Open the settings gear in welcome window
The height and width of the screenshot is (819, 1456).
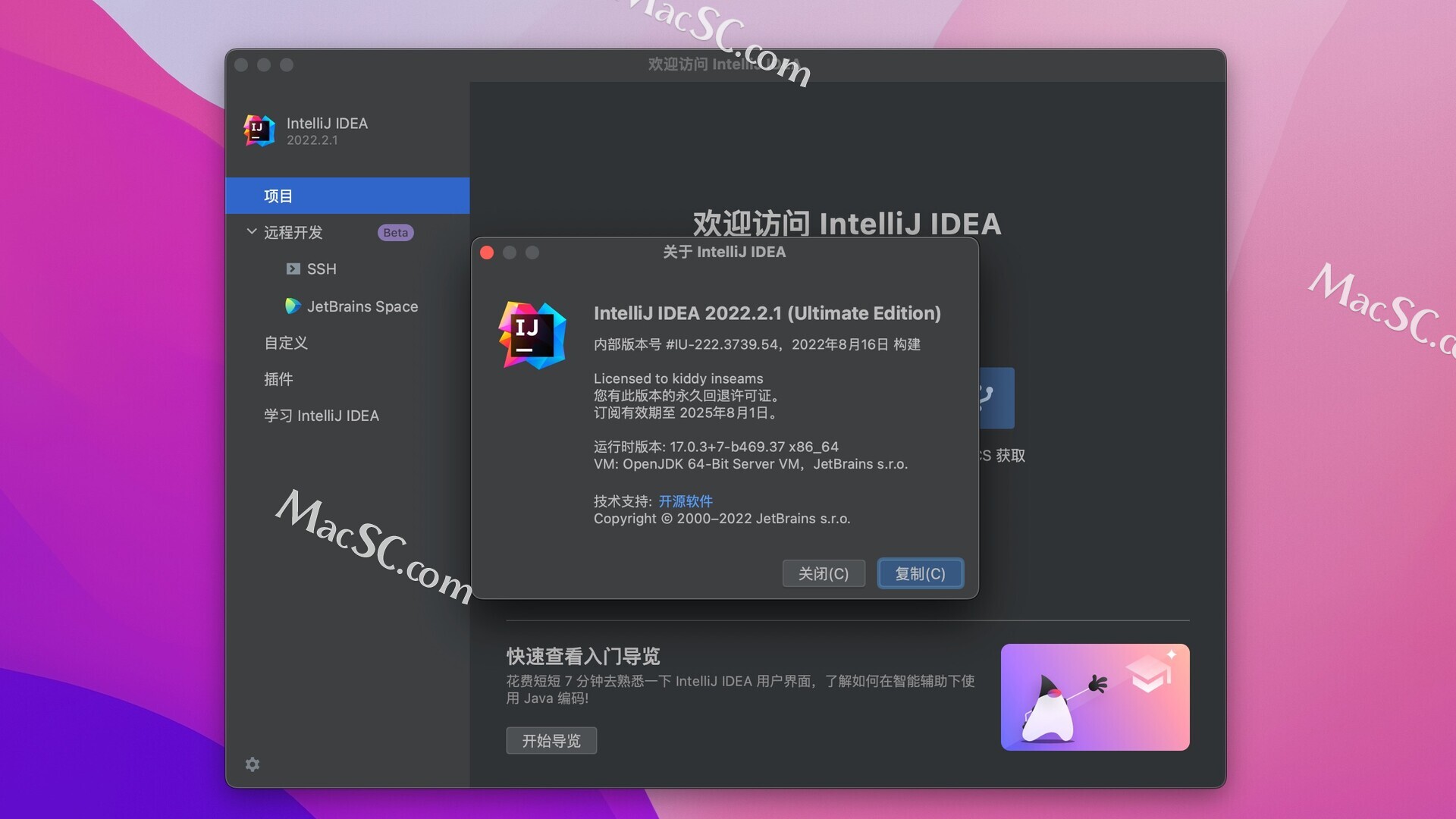click(253, 764)
